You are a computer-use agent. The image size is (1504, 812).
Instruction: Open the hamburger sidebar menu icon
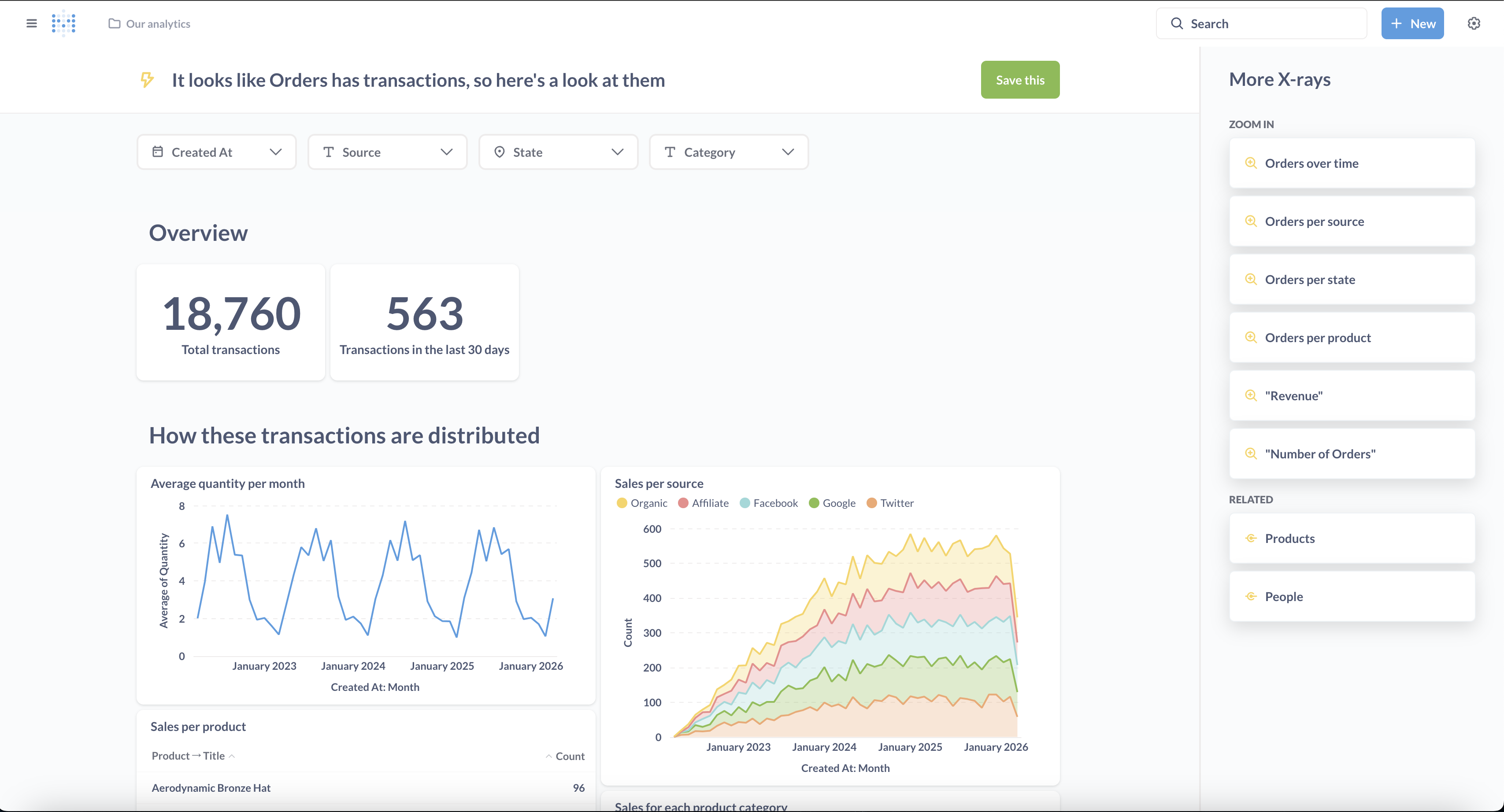(32, 23)
